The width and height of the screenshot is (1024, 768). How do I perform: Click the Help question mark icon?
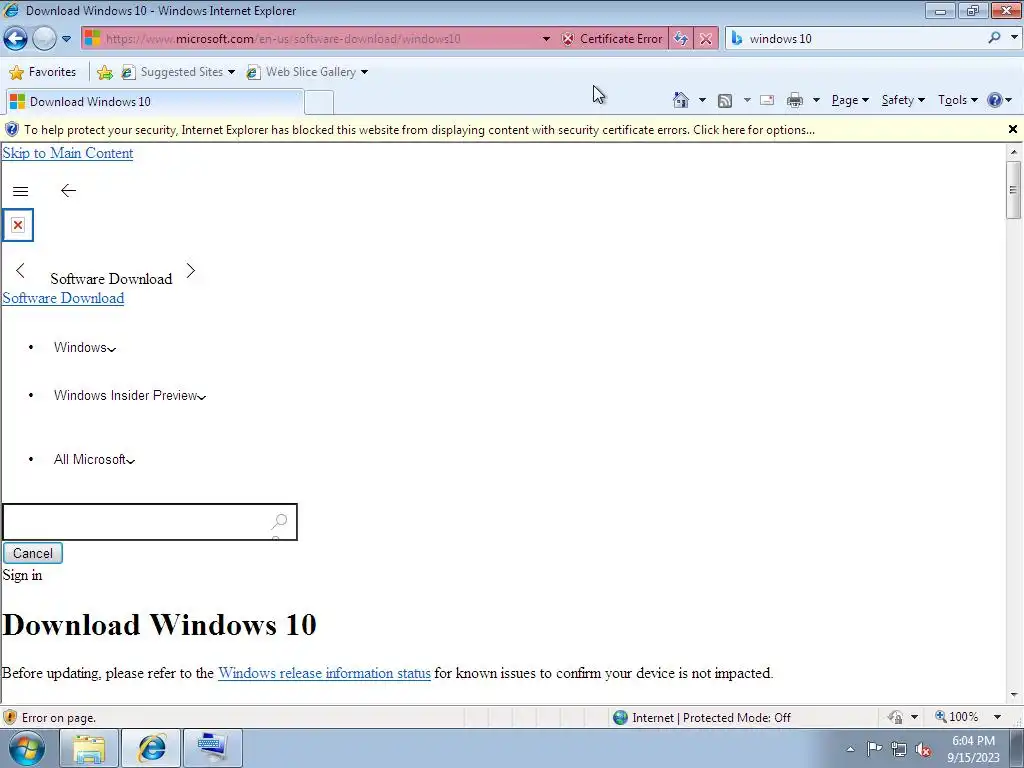tap(995, 100)
